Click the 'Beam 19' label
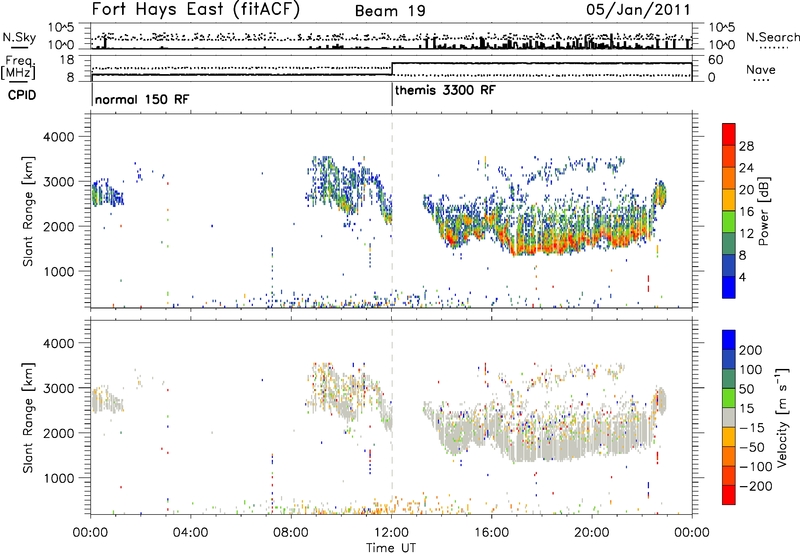The width and height of the screenshot is (800, 554). point(390,11)
